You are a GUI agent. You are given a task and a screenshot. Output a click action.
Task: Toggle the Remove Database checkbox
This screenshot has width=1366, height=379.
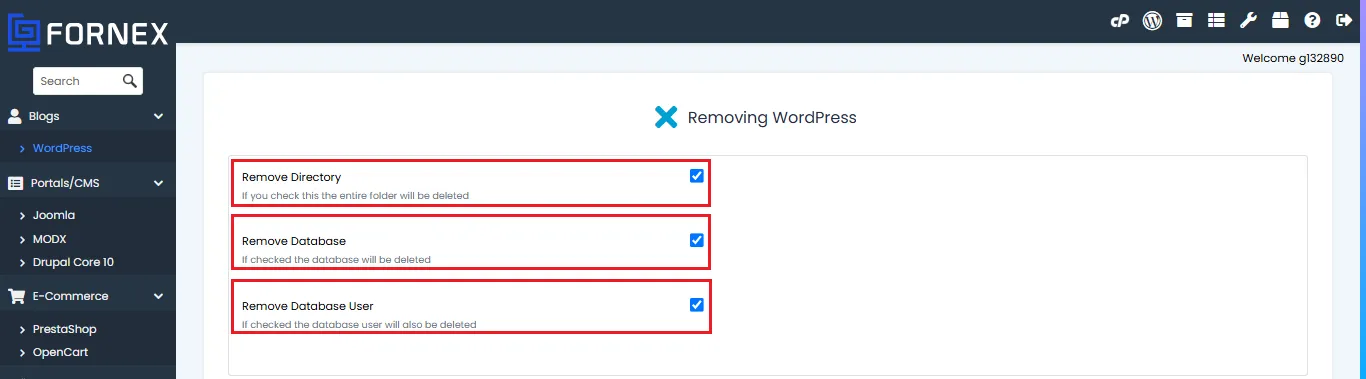pos(697,240)
